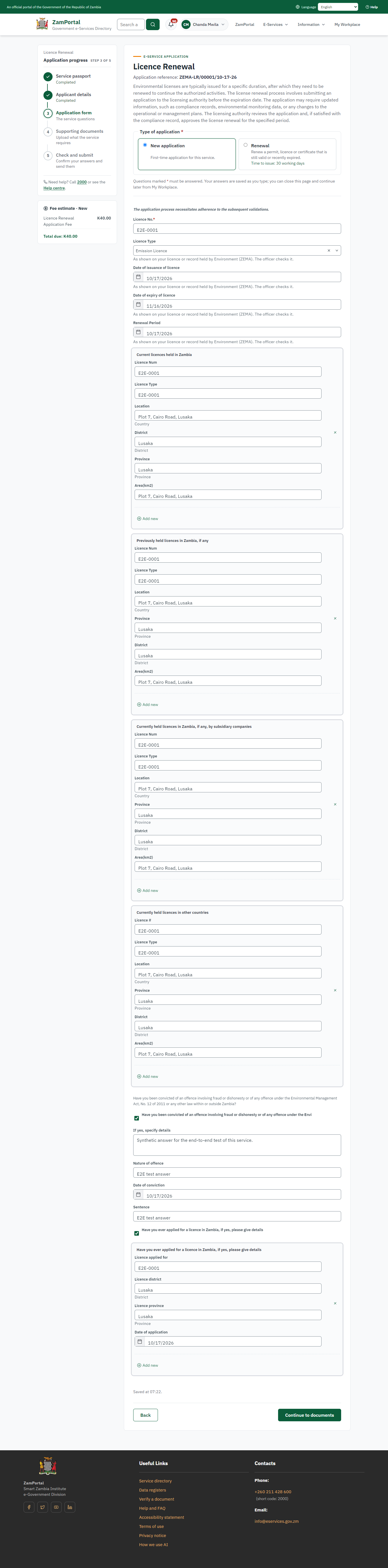
Task: Remove the licences in other countries entry
Action: coord(335,990)
